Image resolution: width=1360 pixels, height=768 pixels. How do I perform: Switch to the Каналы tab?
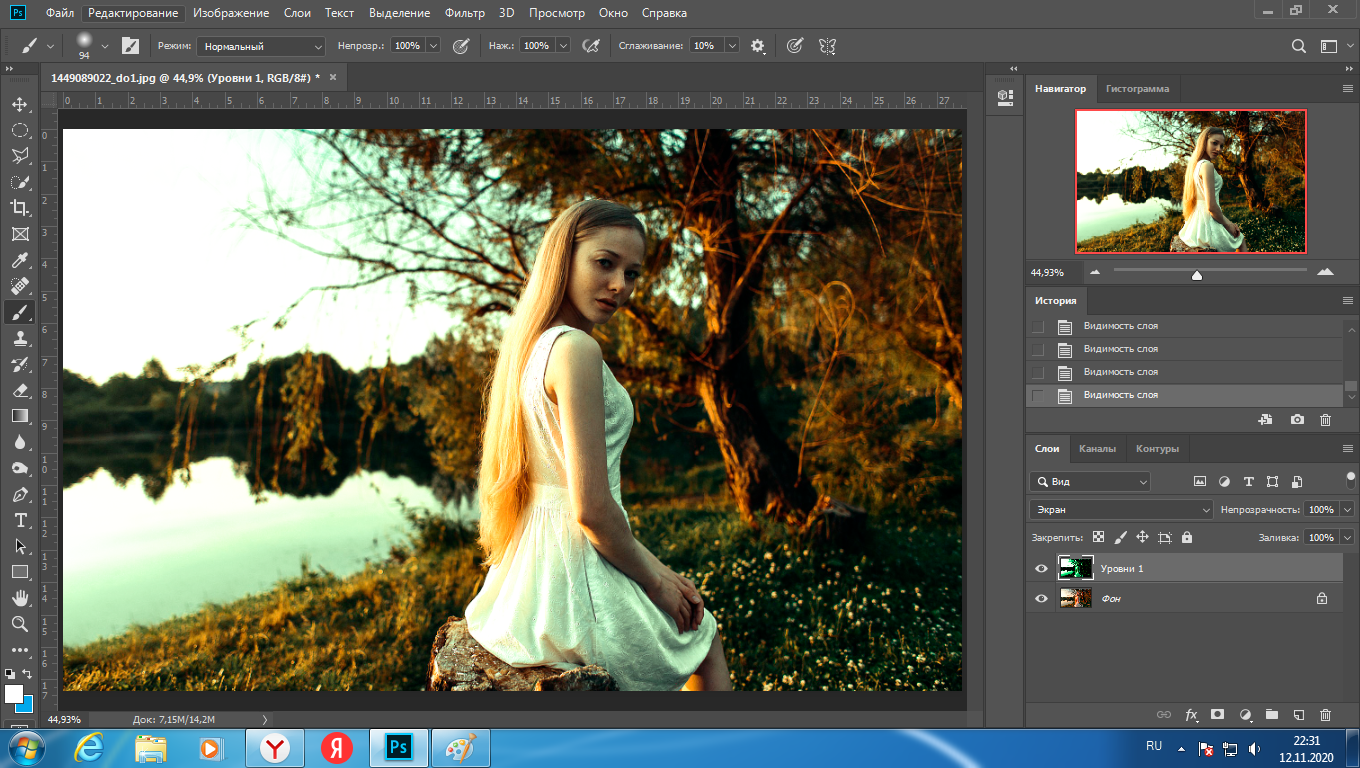point(1097,449)
